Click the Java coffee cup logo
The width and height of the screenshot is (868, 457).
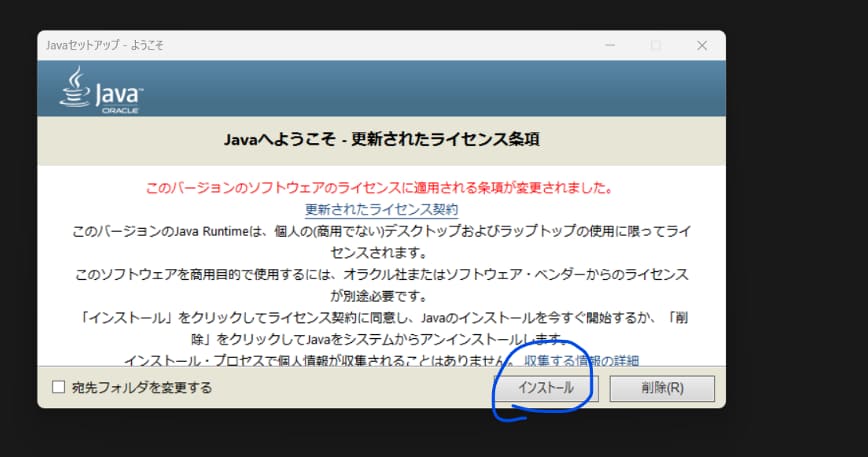tap(76, 87)
